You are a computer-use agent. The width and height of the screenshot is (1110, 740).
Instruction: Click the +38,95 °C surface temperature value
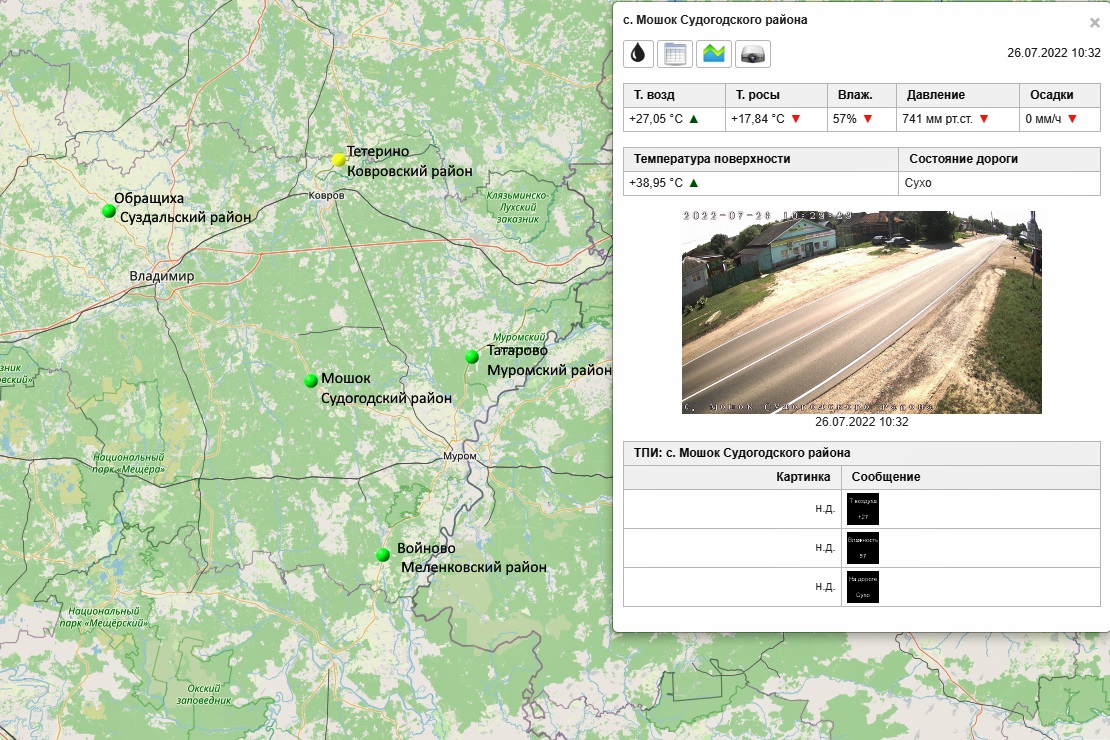[x=656, y=183]
